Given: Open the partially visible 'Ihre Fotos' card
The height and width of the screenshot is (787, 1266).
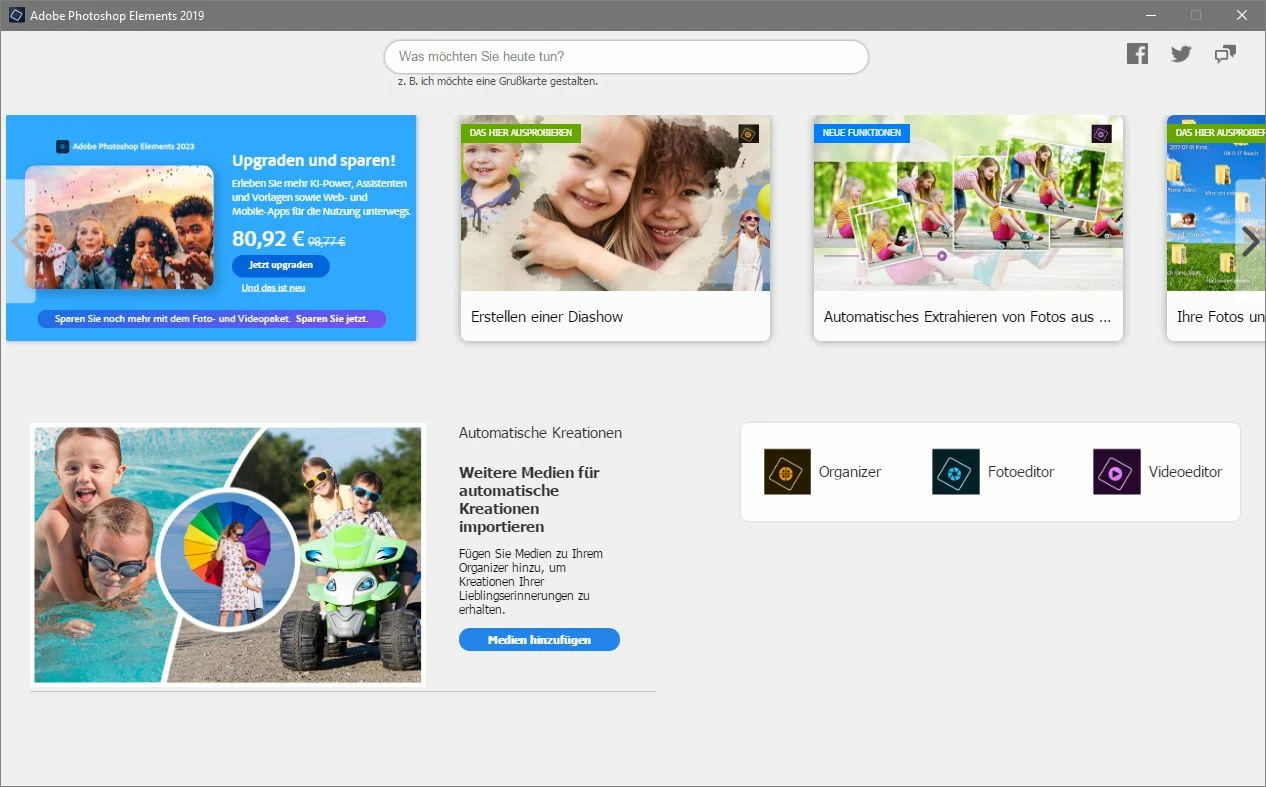Looking at the screenshot, I should coord(1216,228).
